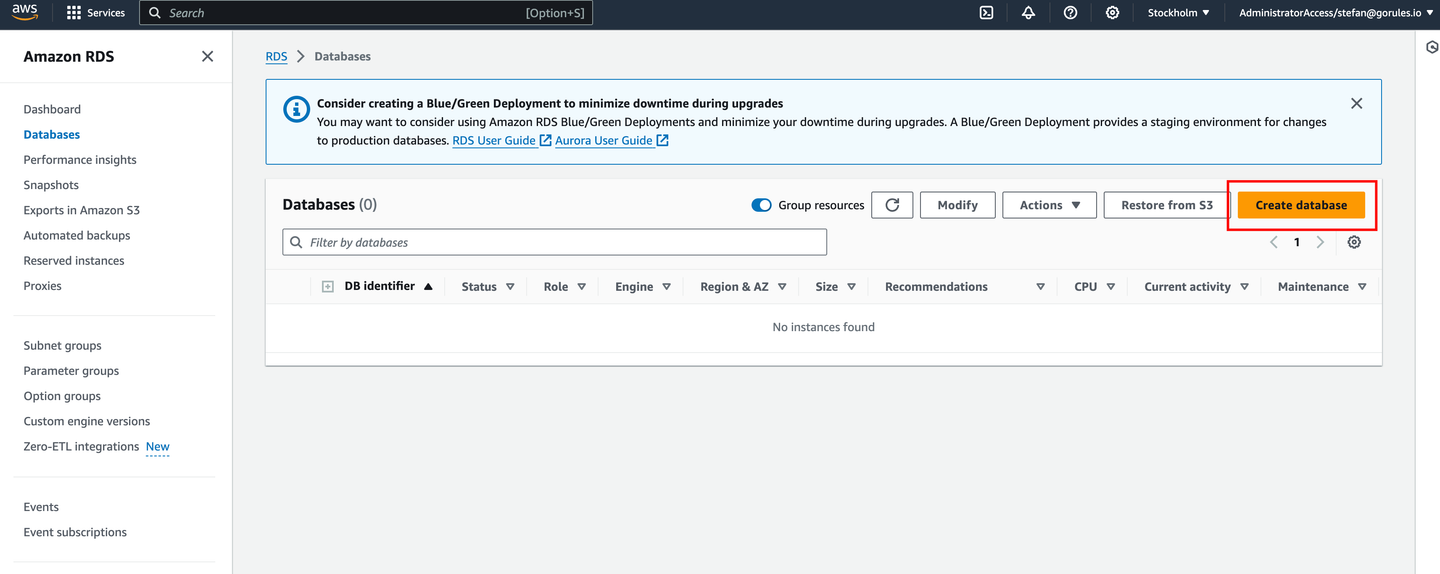Go to Snapshots
1440x574 pixels.
(51, 185)
